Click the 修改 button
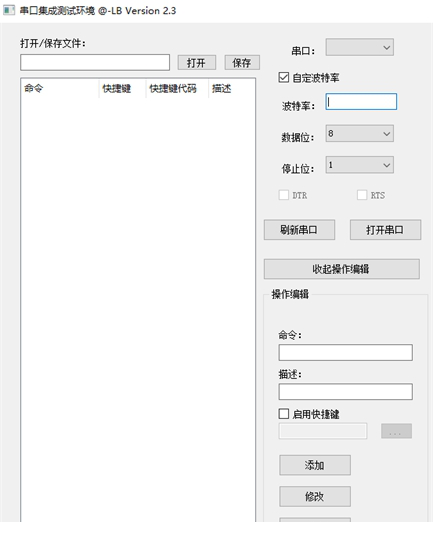The height and width of the screenshot is (542, 433). click(x=315, y=496)
